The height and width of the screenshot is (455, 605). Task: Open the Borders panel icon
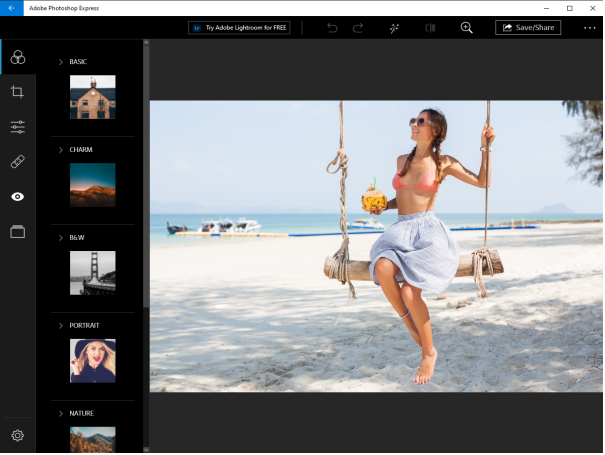click(x=17, y=231)
